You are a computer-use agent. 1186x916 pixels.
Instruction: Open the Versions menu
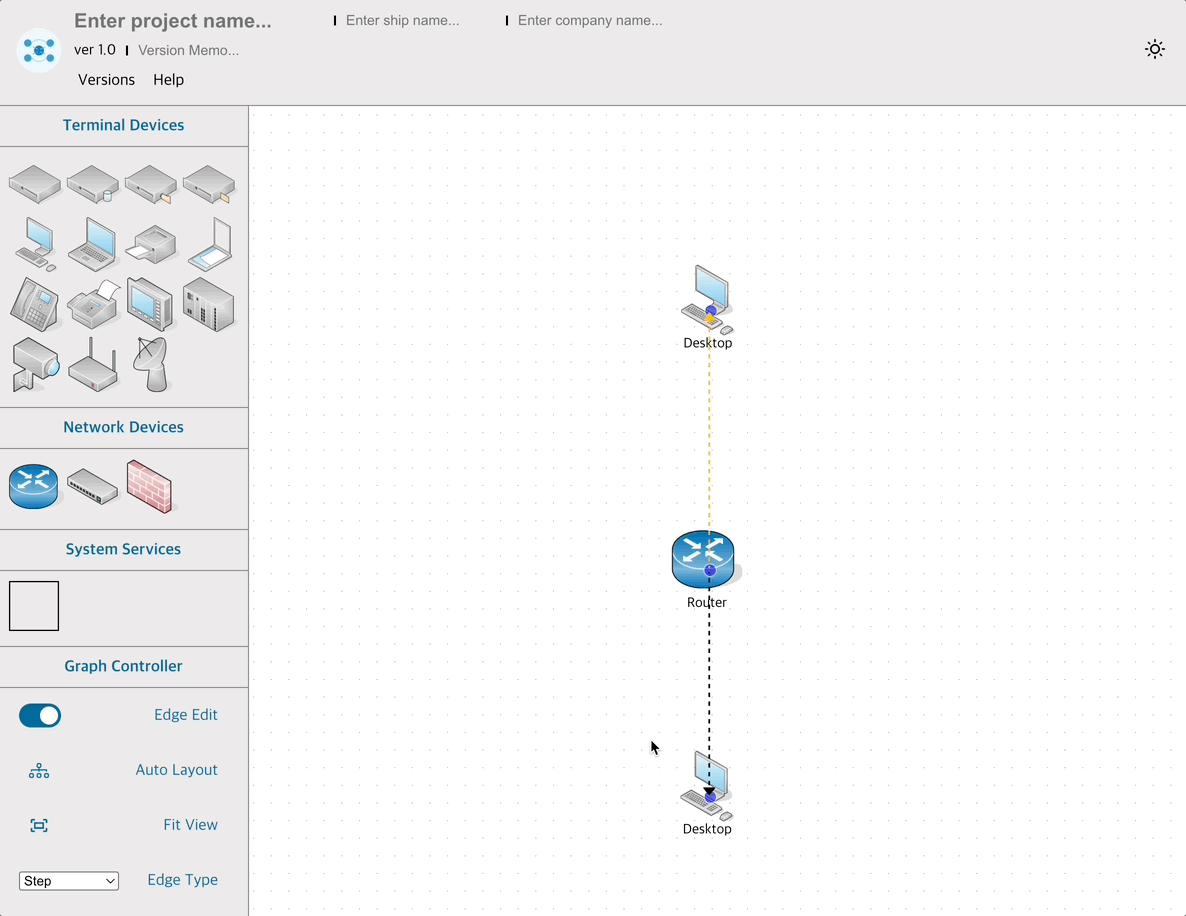[x=106, y=80]
